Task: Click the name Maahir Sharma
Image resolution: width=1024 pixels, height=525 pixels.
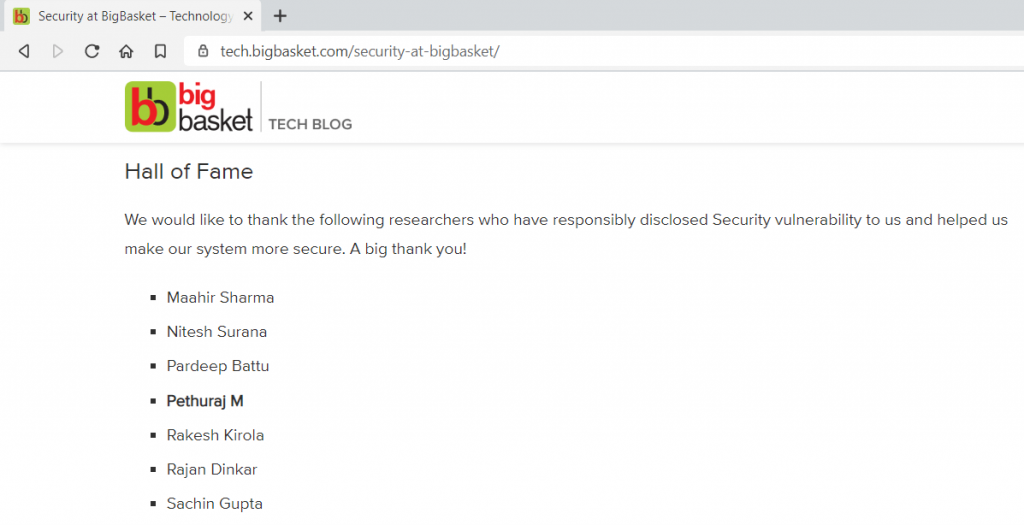Action: pos(220,298)
